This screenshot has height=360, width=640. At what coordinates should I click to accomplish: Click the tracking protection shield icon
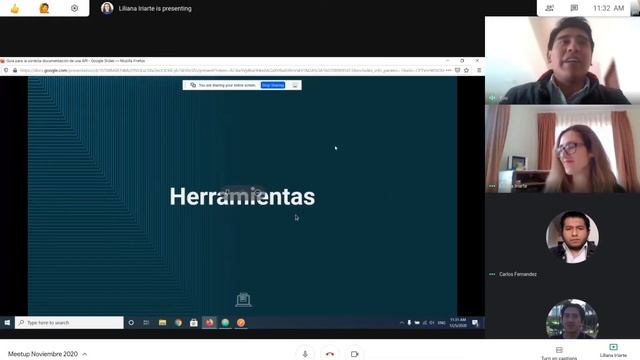point(6,71)
